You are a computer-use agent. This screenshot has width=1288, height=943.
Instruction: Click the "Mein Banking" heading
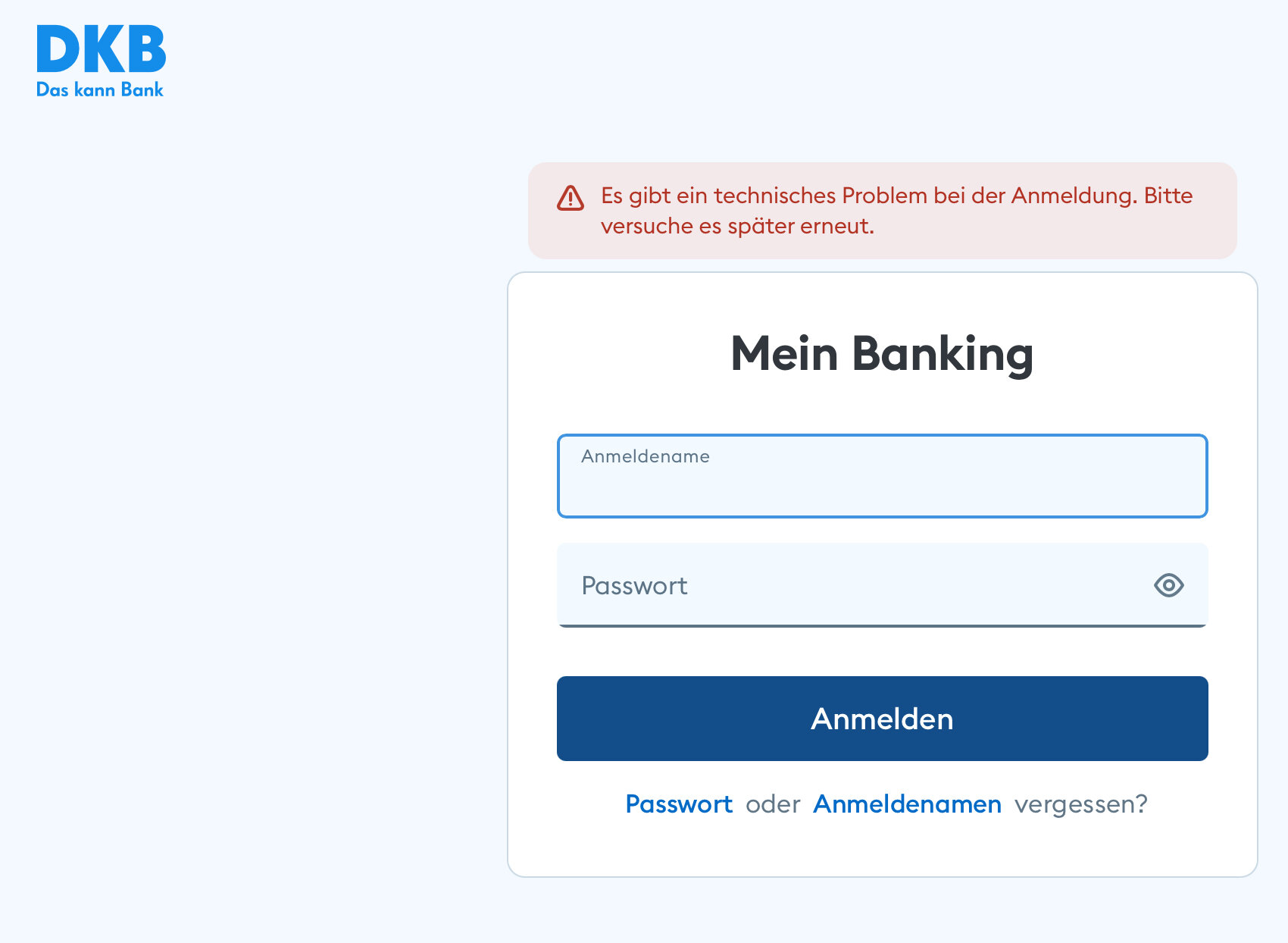(882, 353)
